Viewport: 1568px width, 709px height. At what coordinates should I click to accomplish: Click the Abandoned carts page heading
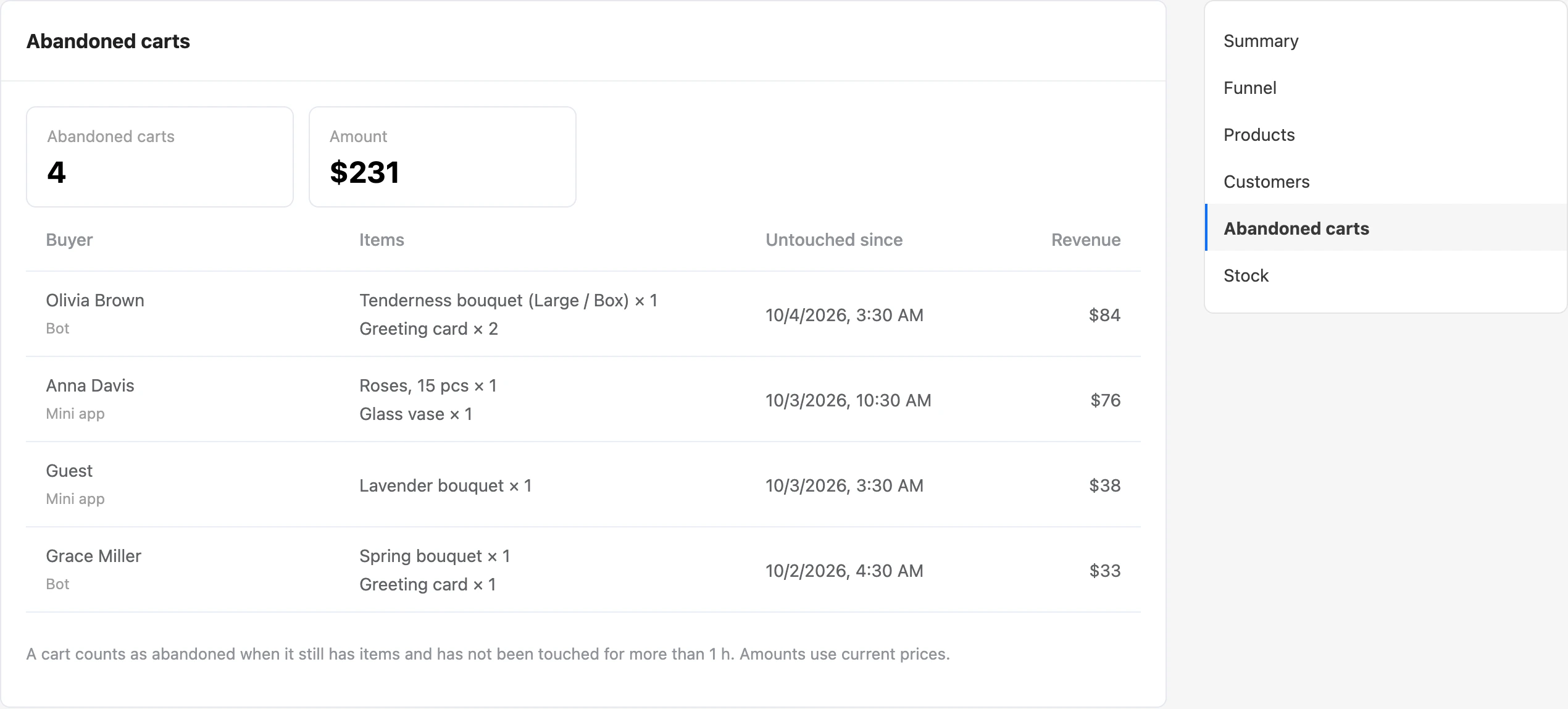click(x=108, y=41)
